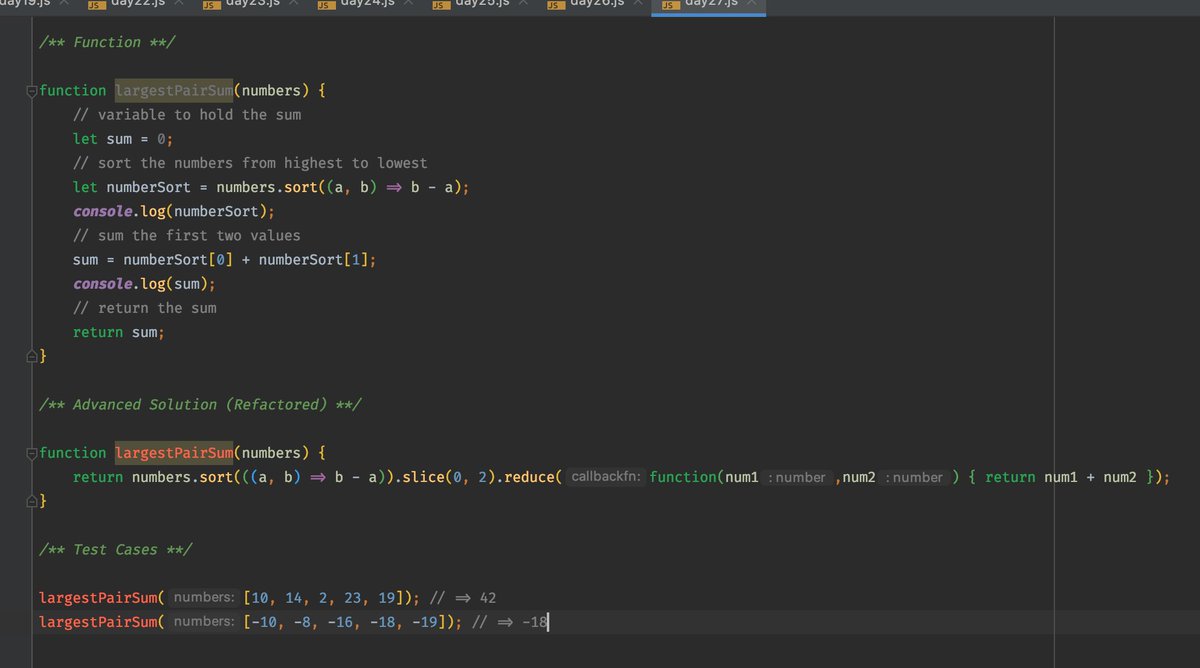Screen dimensions: 1200x668
Task: Click the array [10, 14, 2, 23, 19]
Action: click(x=324, y=598)
